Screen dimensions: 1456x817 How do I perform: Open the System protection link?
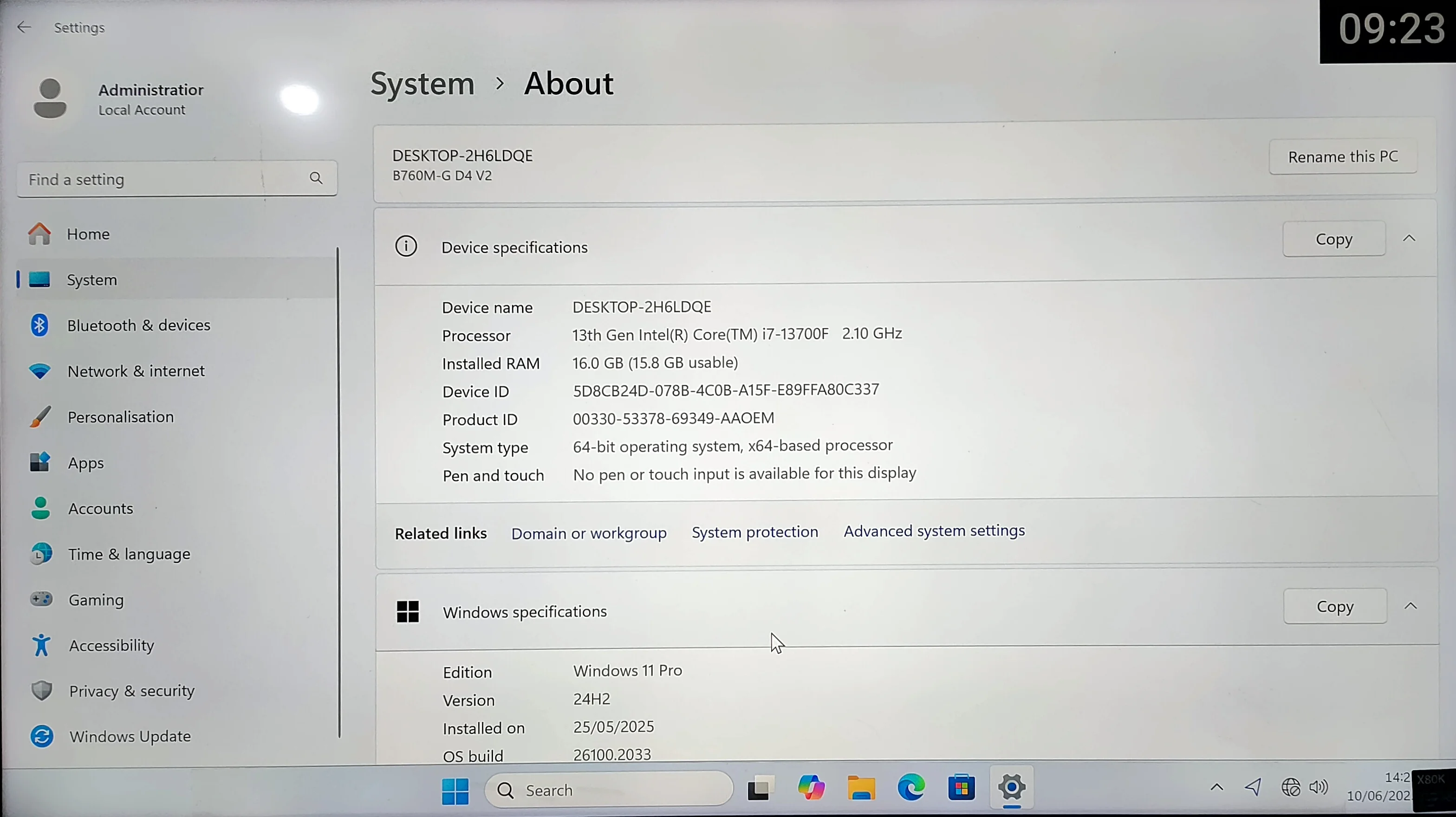[x=754, y=532]
